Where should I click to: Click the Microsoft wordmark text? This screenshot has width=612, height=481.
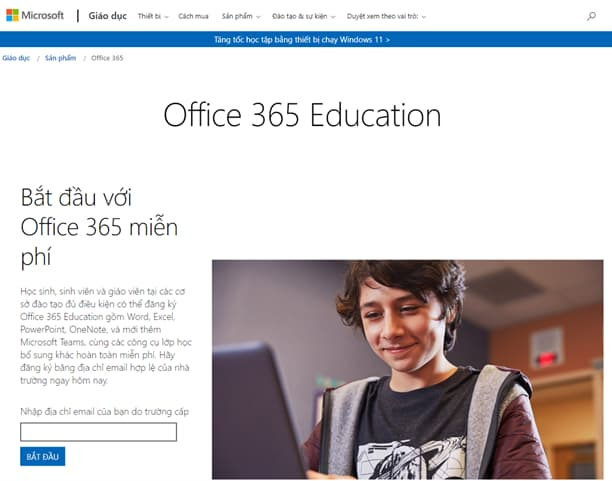tap(43, 16)
